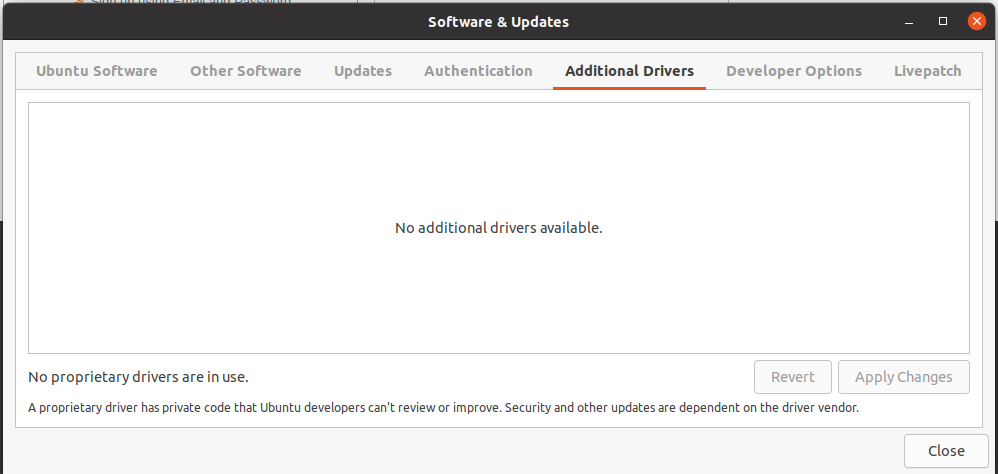Click the Software & Updates title bar text
Image resolution: width=998 pixels, height=474 pixels.
498,22
